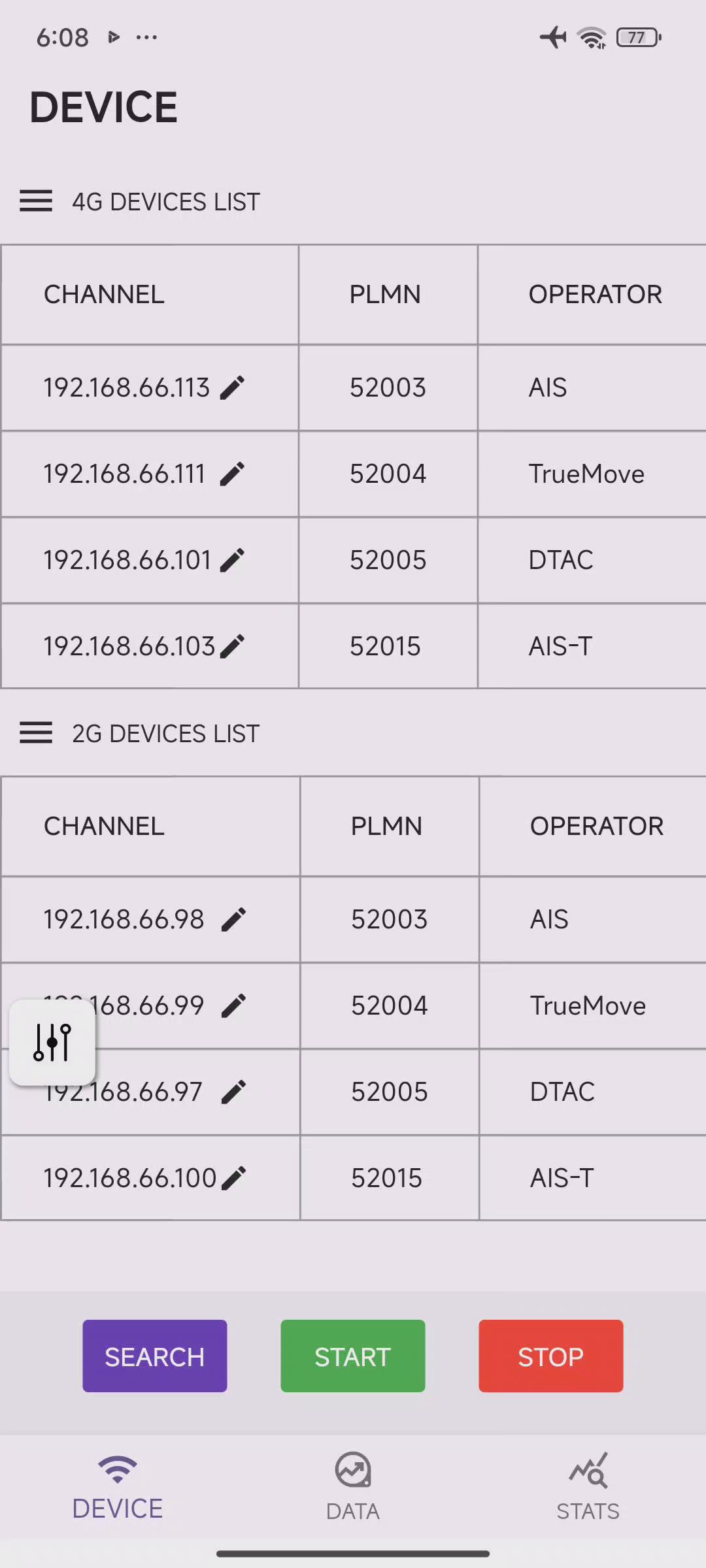This screenshot has height=1568, width=706.
Task: Click pencil icon beside 192.168.66.101
Action: pyautogui.click(x=232, y=560)
